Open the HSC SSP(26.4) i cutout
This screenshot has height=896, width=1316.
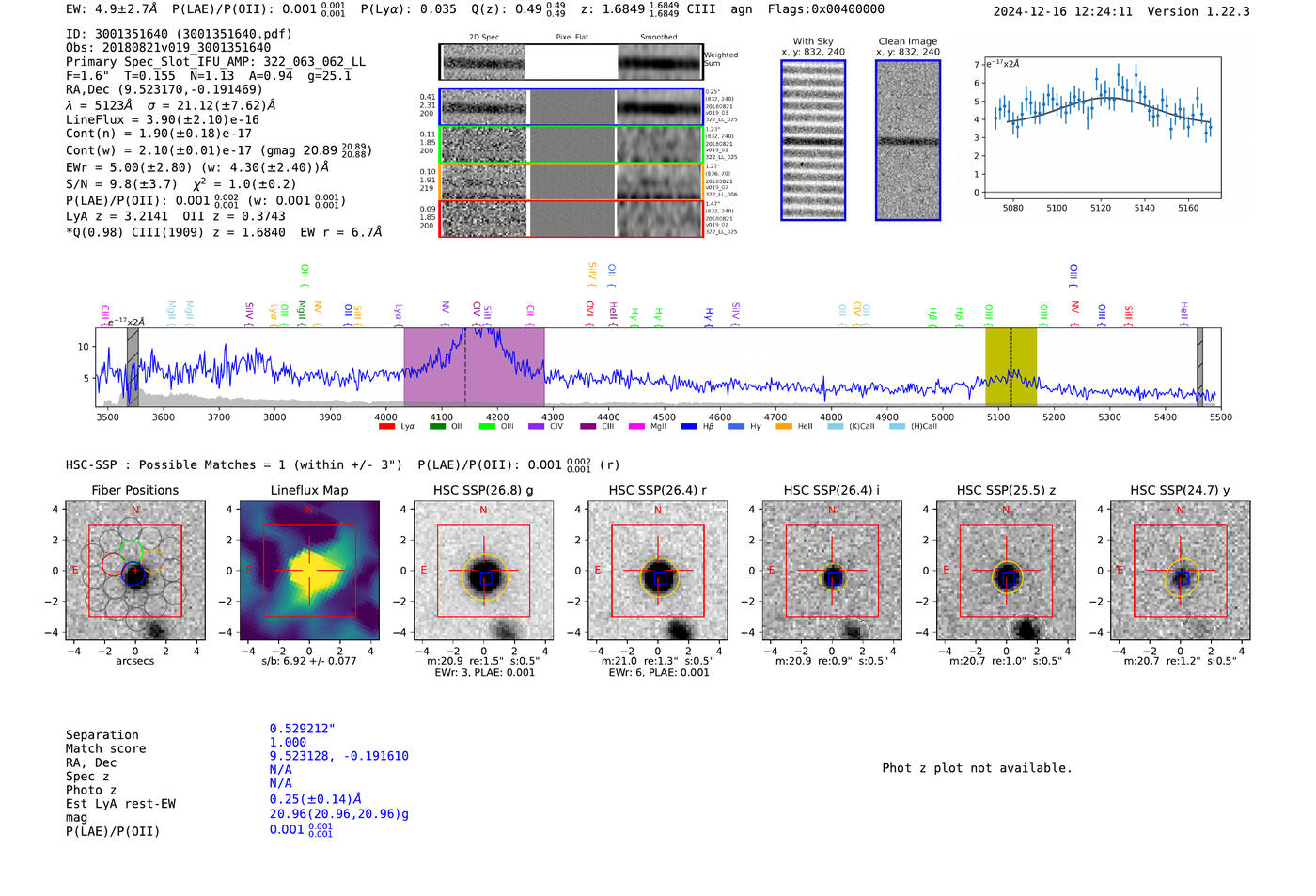point(832,571)
